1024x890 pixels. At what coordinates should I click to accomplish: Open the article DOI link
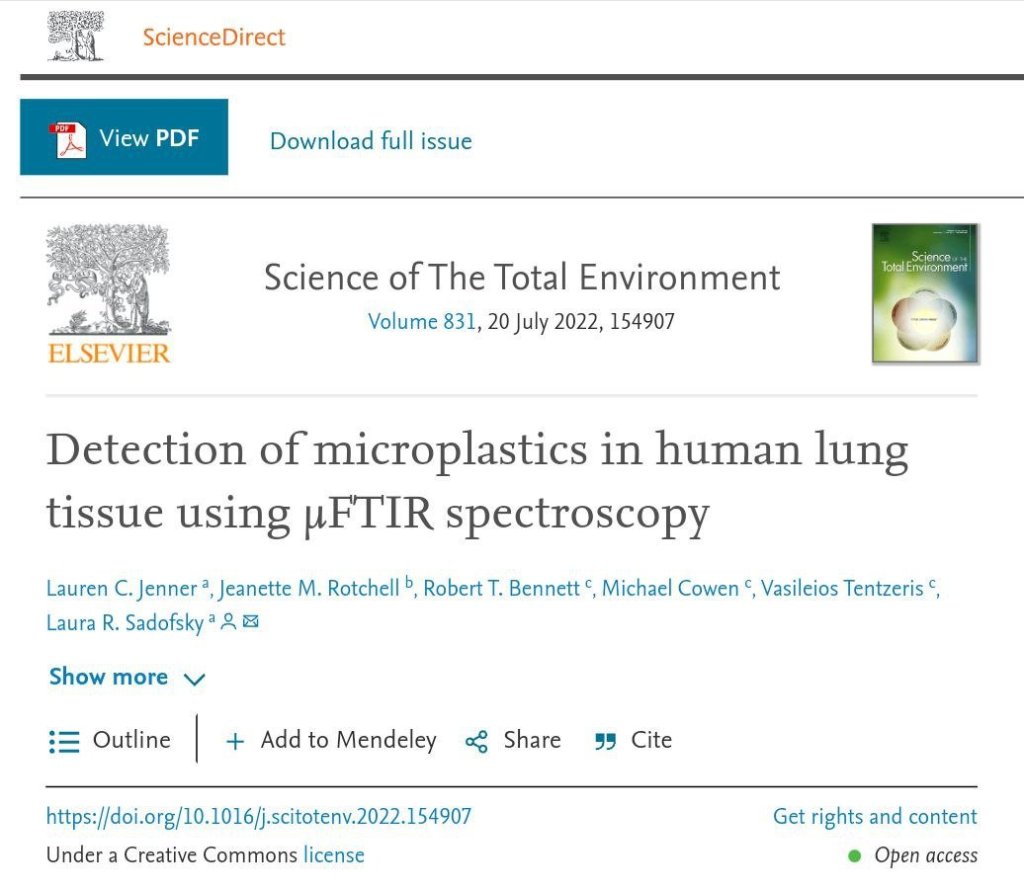(x=258, y=817)
